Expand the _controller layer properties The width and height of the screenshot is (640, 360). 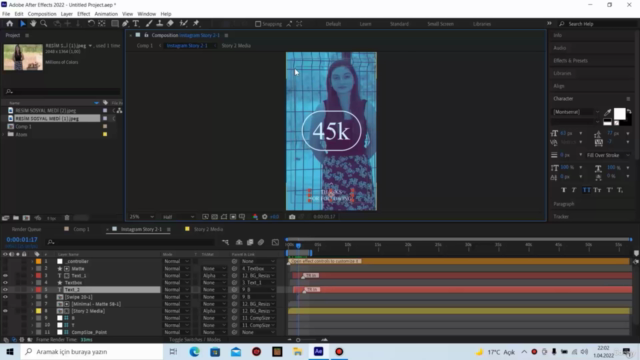[x=32, y=261]
